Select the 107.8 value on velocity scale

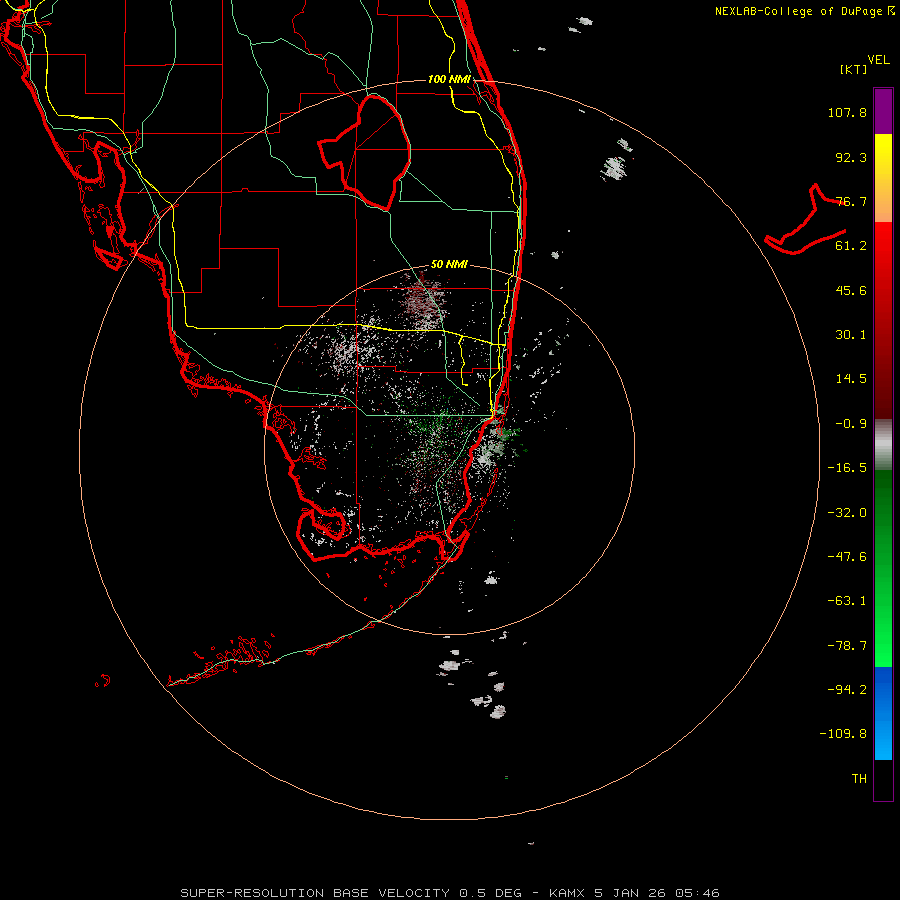[x=847, y=112]
